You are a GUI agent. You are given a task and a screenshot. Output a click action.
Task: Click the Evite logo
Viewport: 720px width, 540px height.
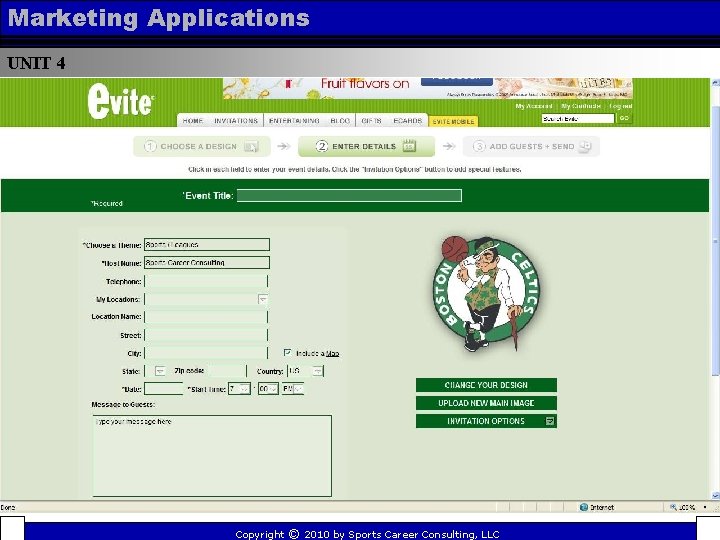120,101
